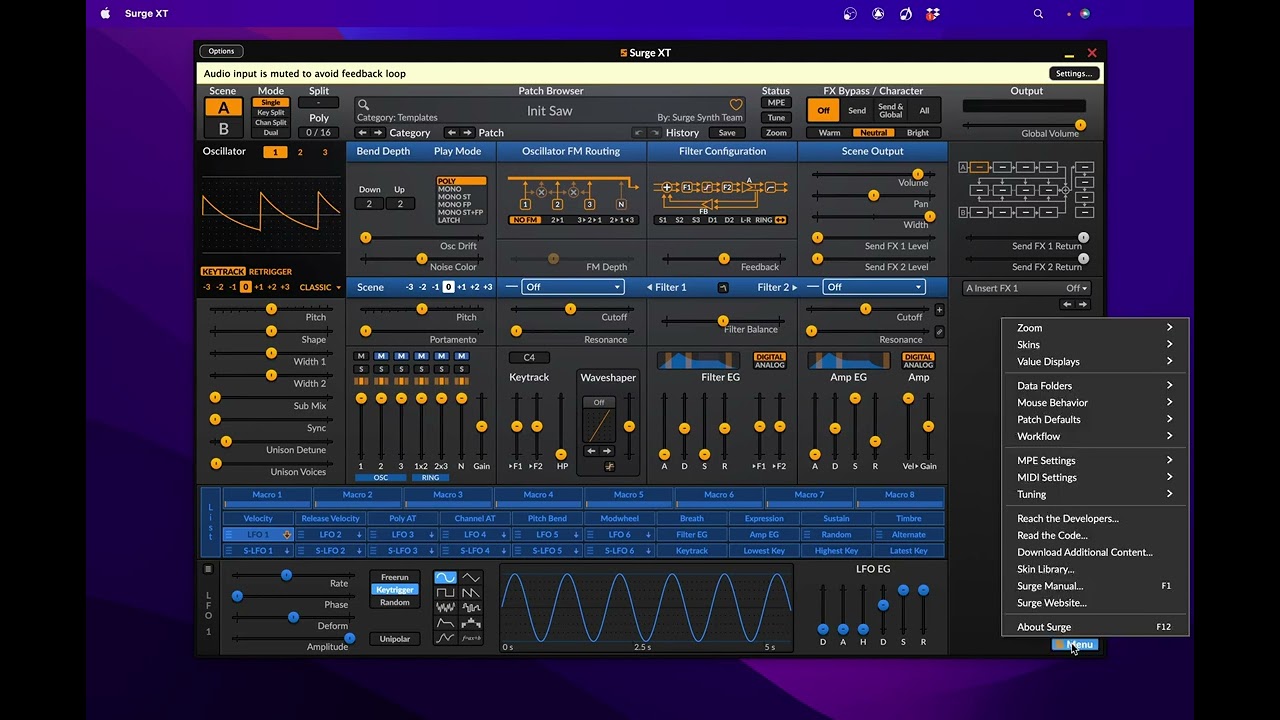Open the Filter 2 type dropdown
Screen dimensions: 1280x720
coord(874,287)
